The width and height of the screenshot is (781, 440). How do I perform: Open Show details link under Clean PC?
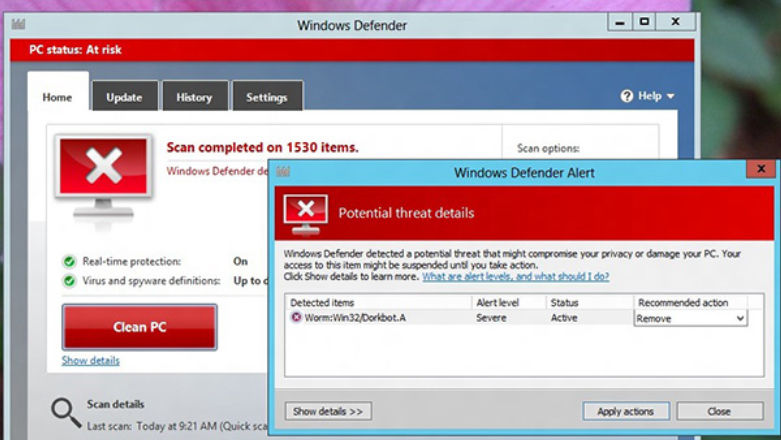pyautogui.click(x=91, y=360)
